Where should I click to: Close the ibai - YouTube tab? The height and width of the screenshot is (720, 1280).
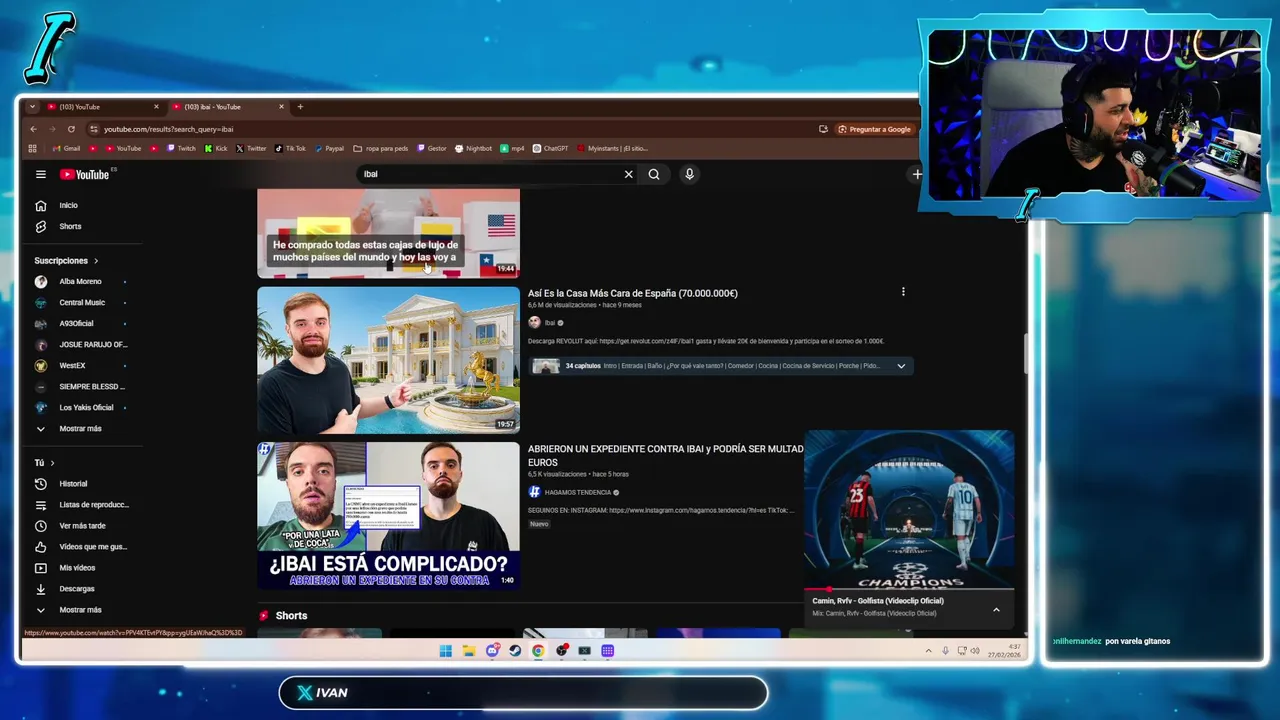point(281,107)
